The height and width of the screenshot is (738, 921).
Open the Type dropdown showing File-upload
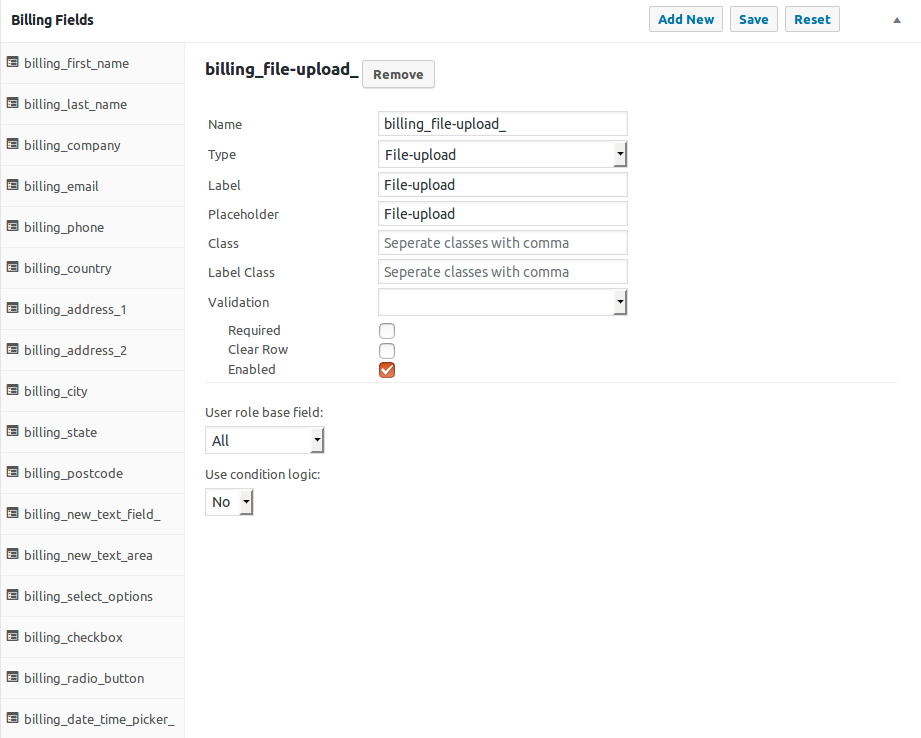point(503,155)
